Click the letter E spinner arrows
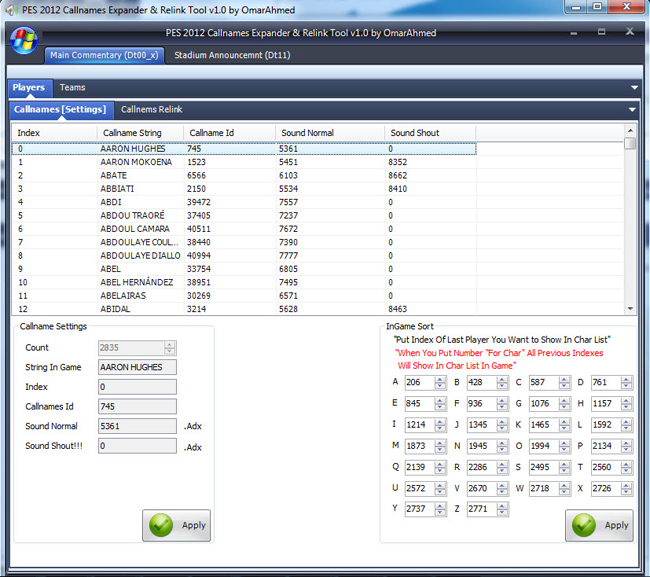Screen dimensions: 650x577 click(440, 404)
